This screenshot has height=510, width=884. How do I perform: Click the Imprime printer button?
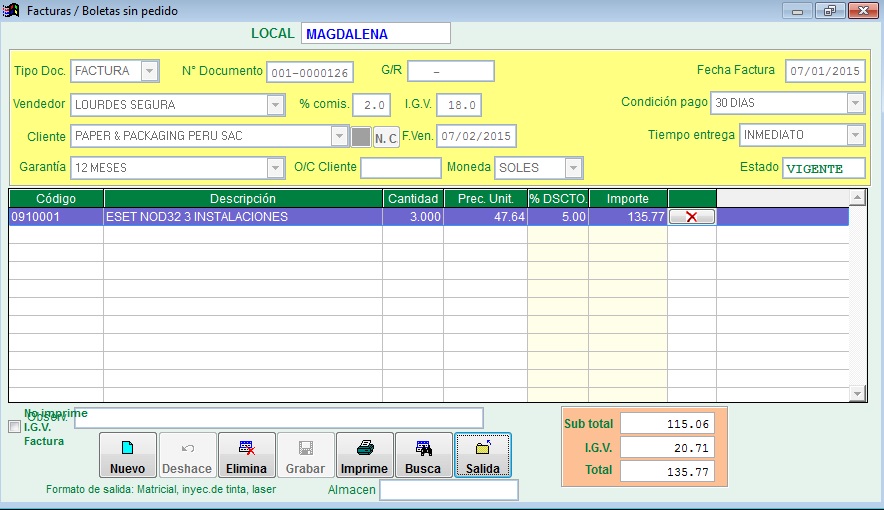tap(364, 455)
